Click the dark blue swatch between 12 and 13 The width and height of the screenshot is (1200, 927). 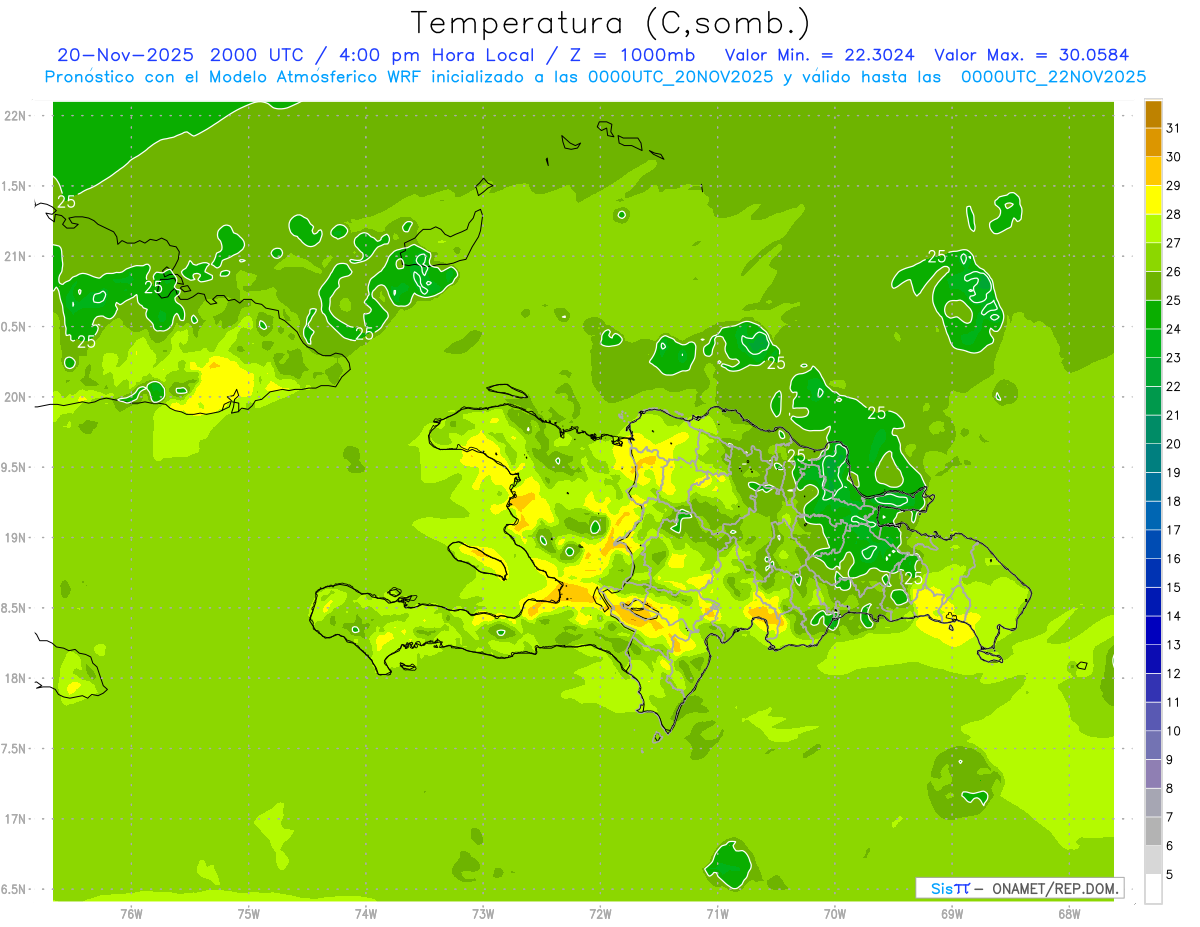pyautogui.click(x=1153, y=659)
